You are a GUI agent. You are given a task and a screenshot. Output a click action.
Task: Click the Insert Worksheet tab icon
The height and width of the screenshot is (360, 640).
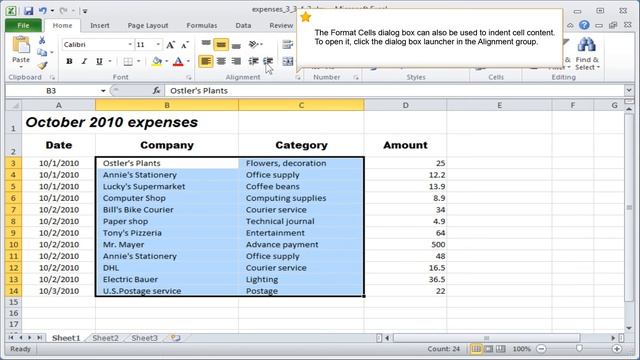pyautogui.click(x=176, y=338)
